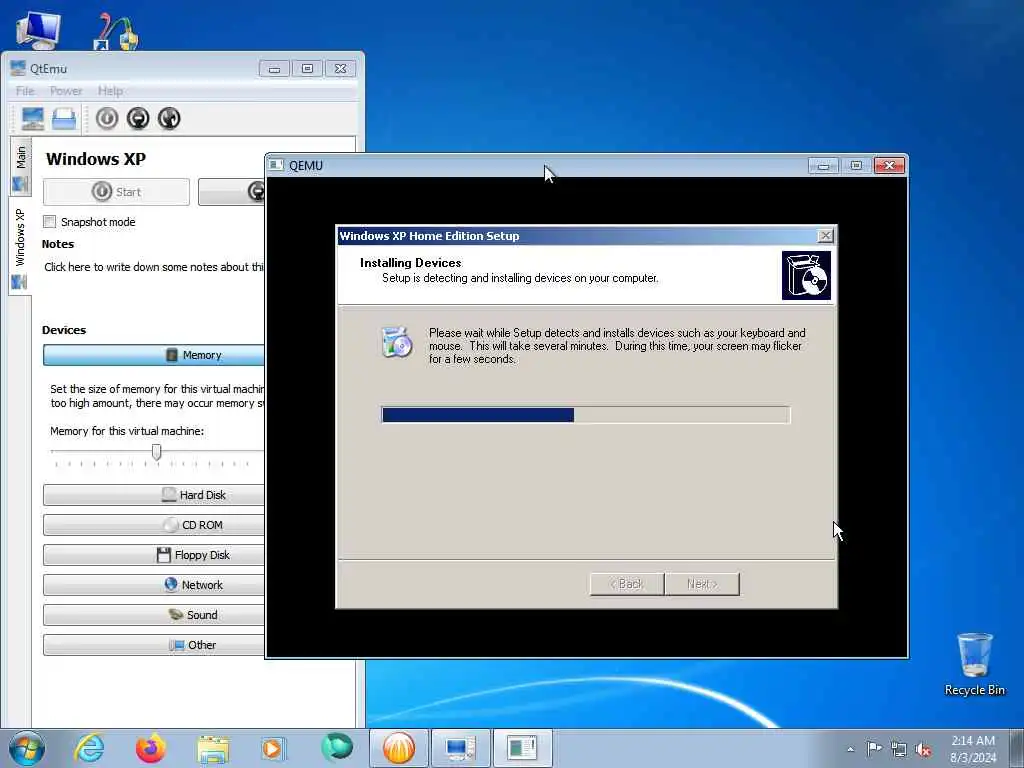Click the Installing Devices progress bar
The image size is (1024, 768).
pyautogui.click(x=586, y=415)
